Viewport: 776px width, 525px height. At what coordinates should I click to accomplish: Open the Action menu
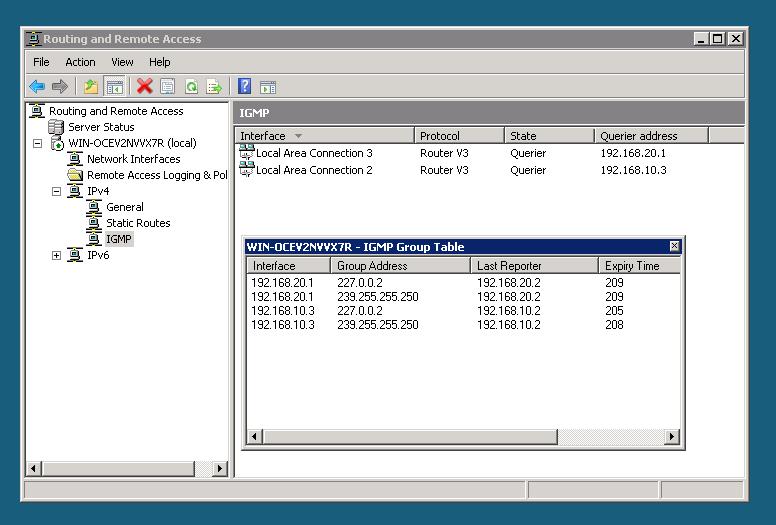pos(80,62)
